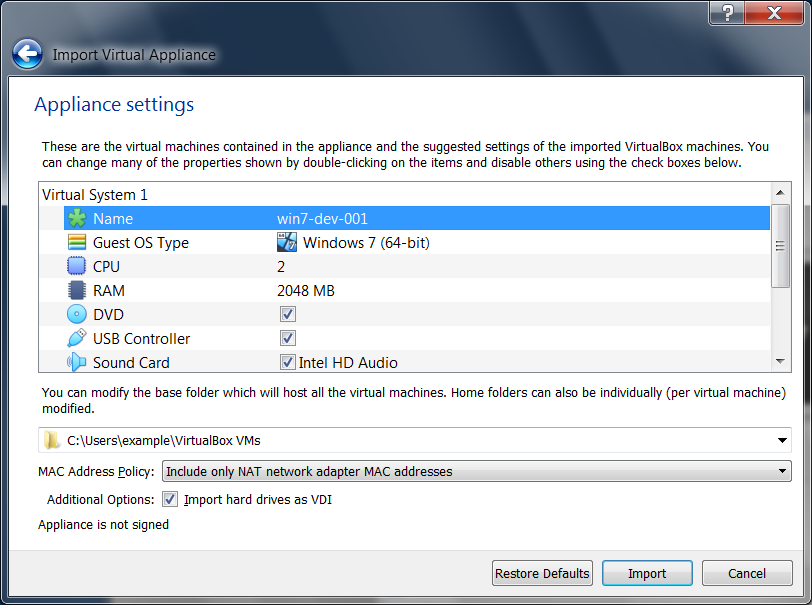
Task: Click the Windows 7 (64-bit) value
Action: pos(366,242)
